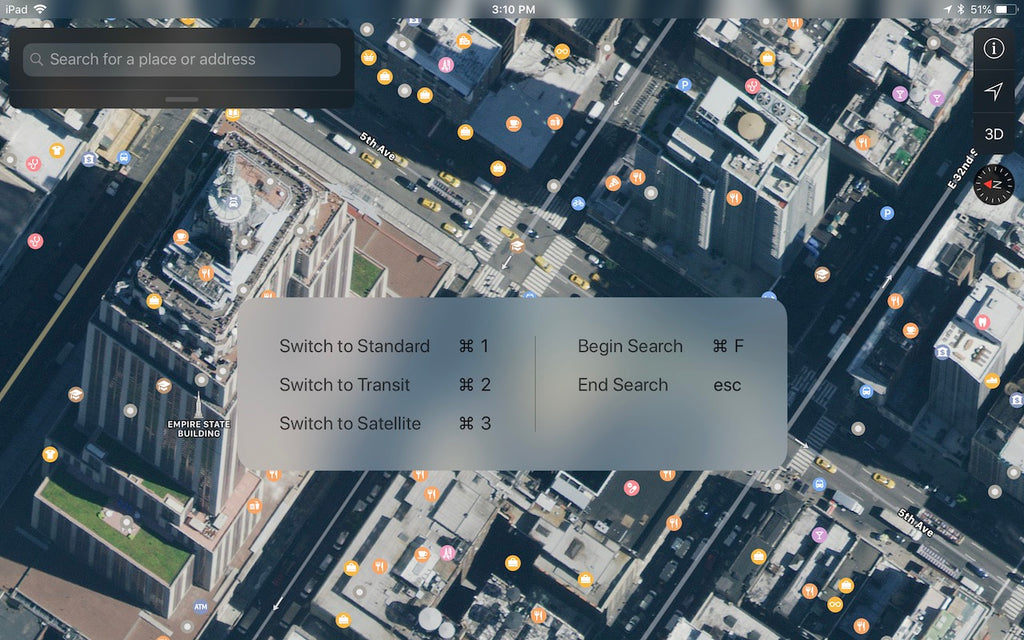Tap the compass to face north
This screenshot has width=1024, height=640.
993,184
